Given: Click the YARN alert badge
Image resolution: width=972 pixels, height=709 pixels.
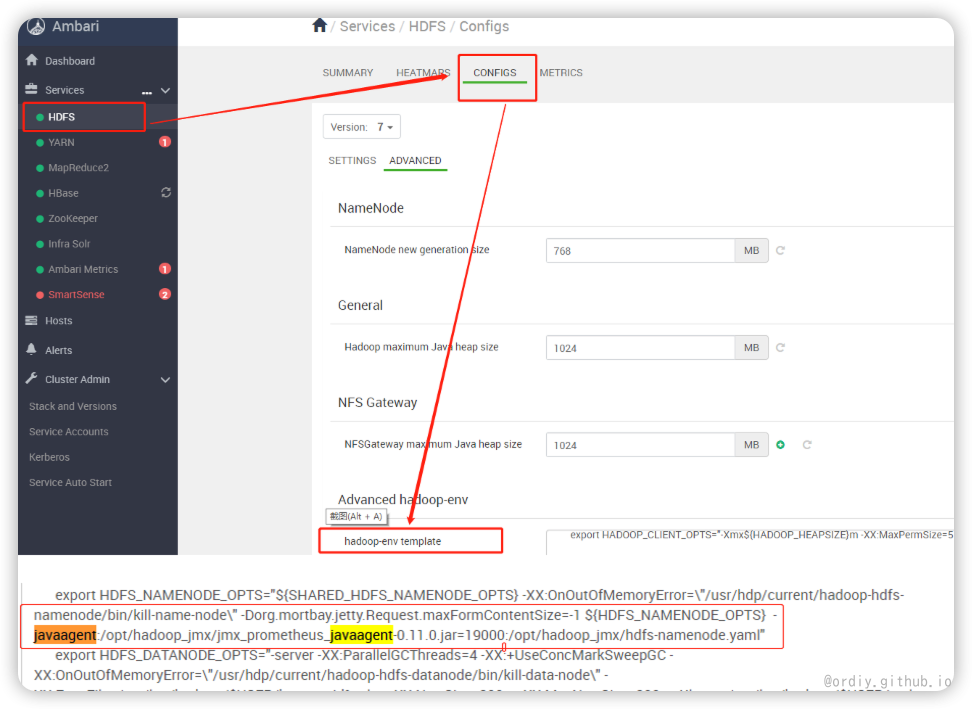Looking at the screenshot, I should (164, 142).
